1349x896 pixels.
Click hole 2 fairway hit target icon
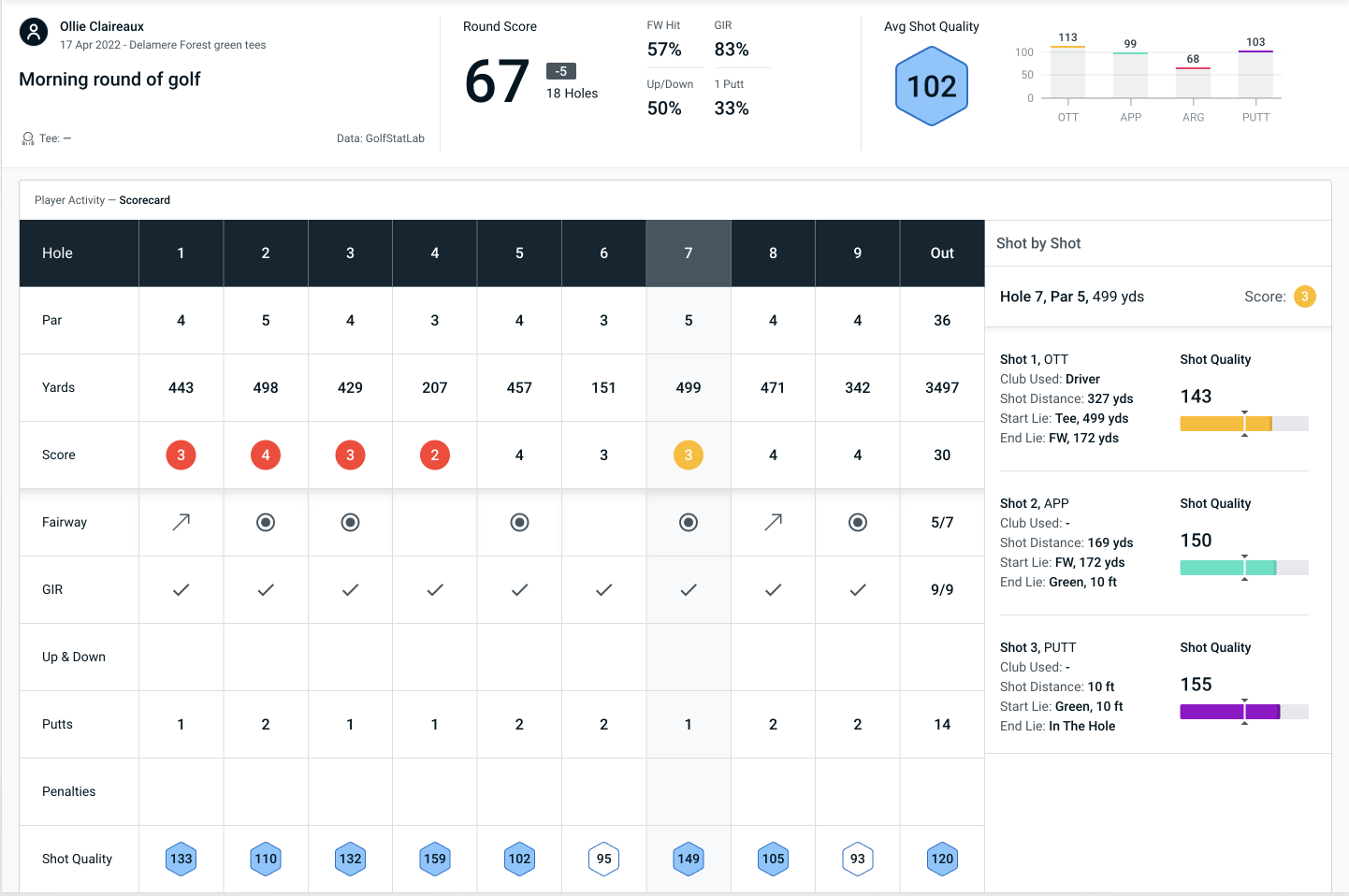coord(266,522)
